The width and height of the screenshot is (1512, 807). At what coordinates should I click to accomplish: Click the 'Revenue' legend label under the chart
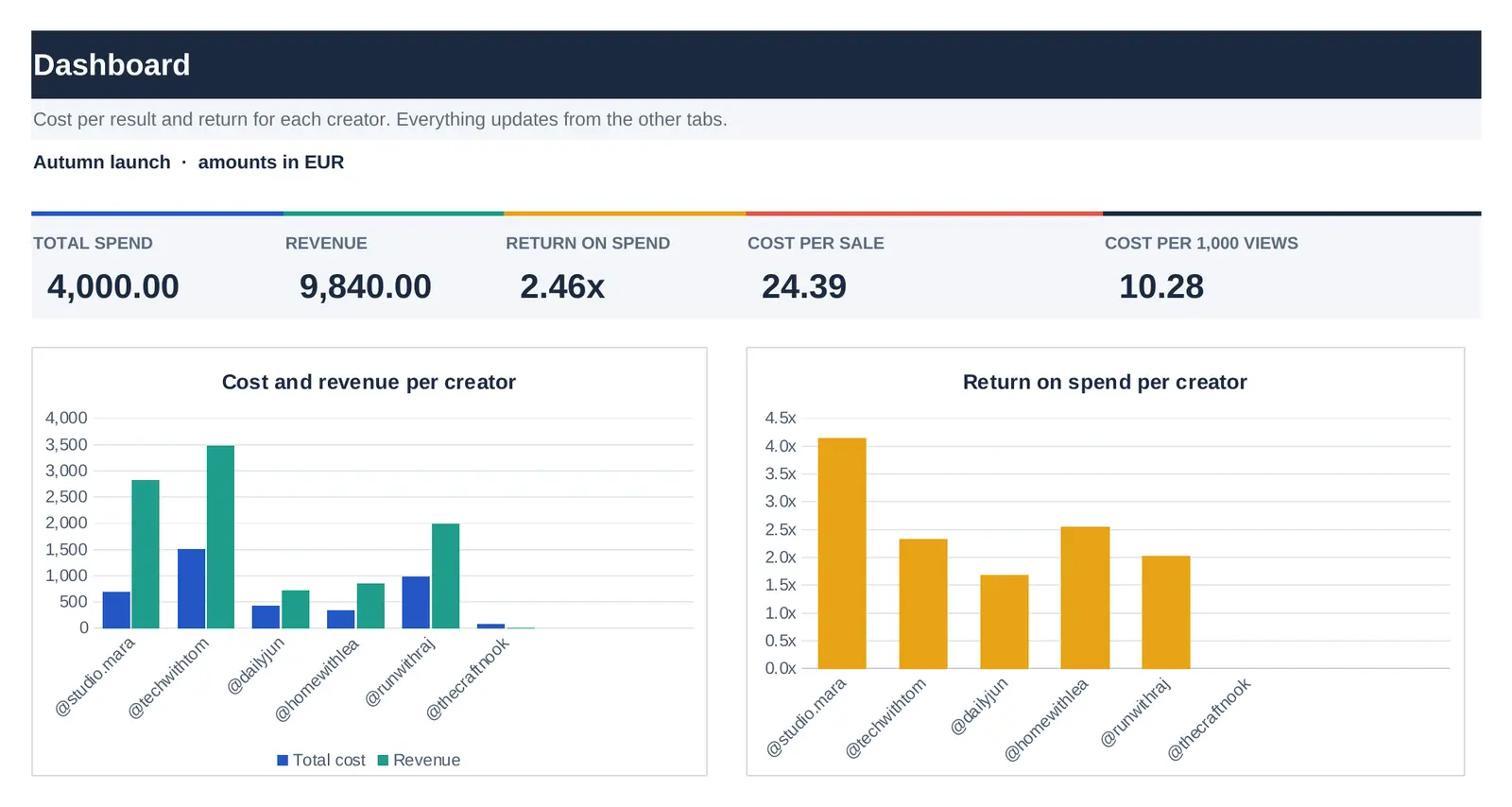pos(427,761)
